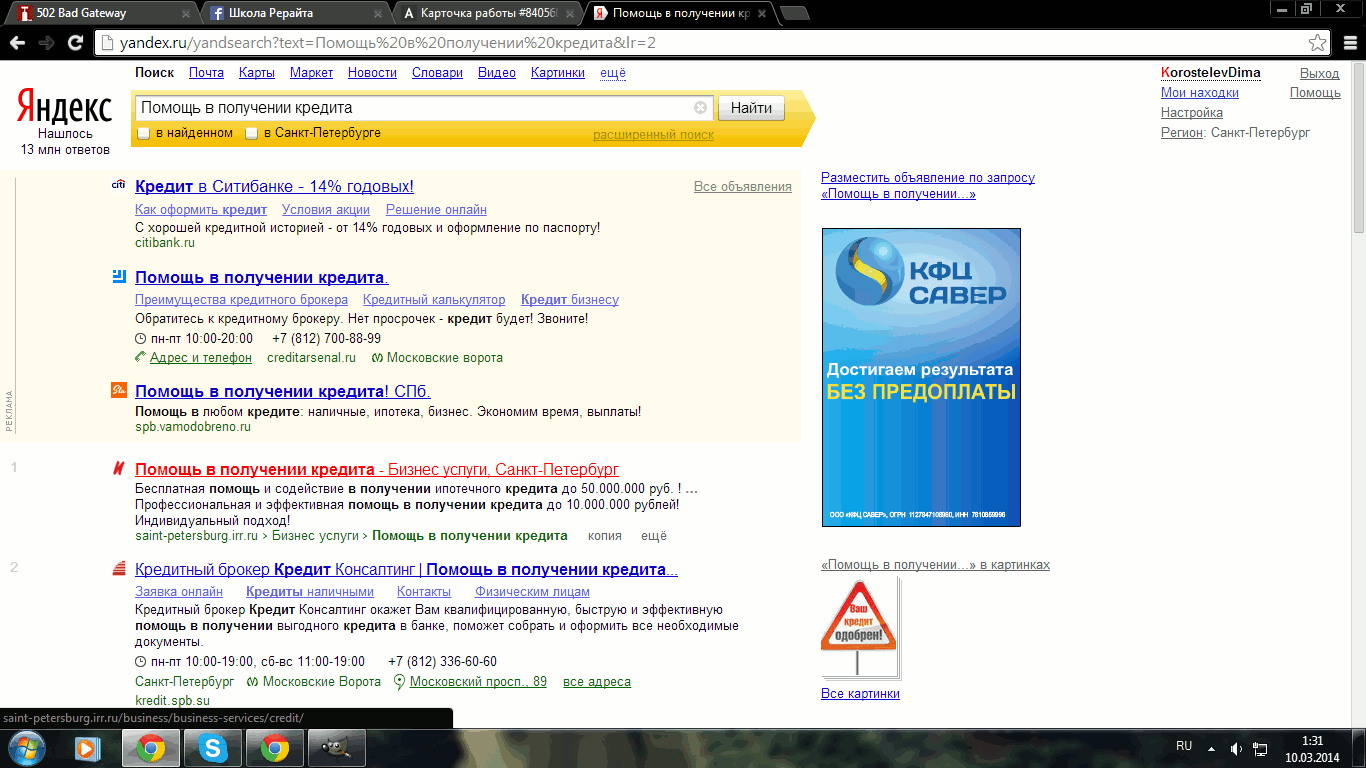1366x768 pixels.
Task: Clear the search field with the X icon
Action: [700, 108]
